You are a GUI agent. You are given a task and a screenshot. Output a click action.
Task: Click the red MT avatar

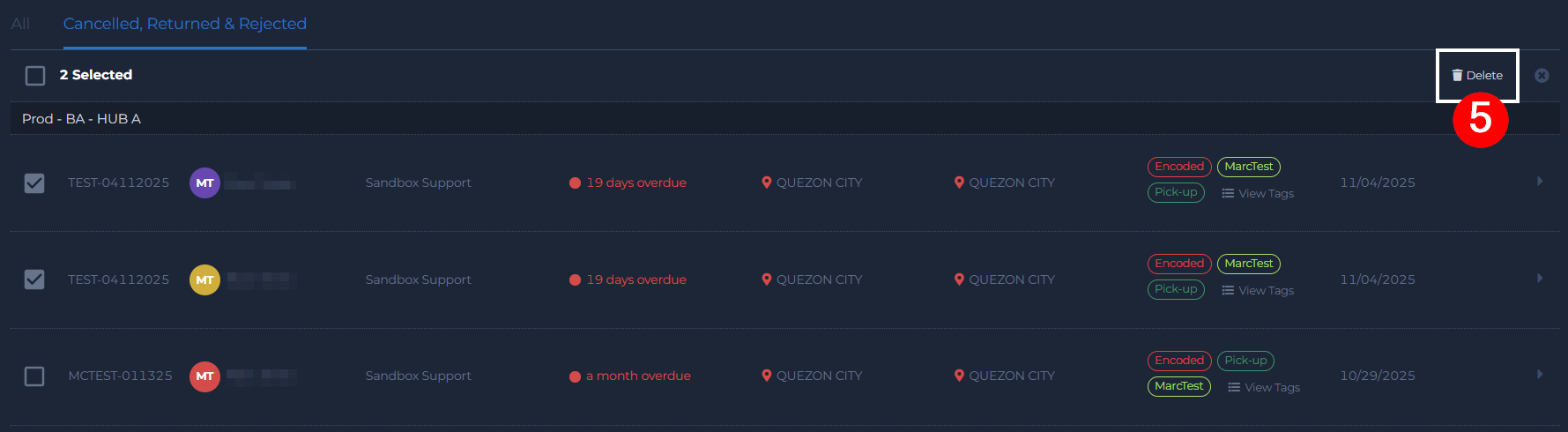[204, 376]
